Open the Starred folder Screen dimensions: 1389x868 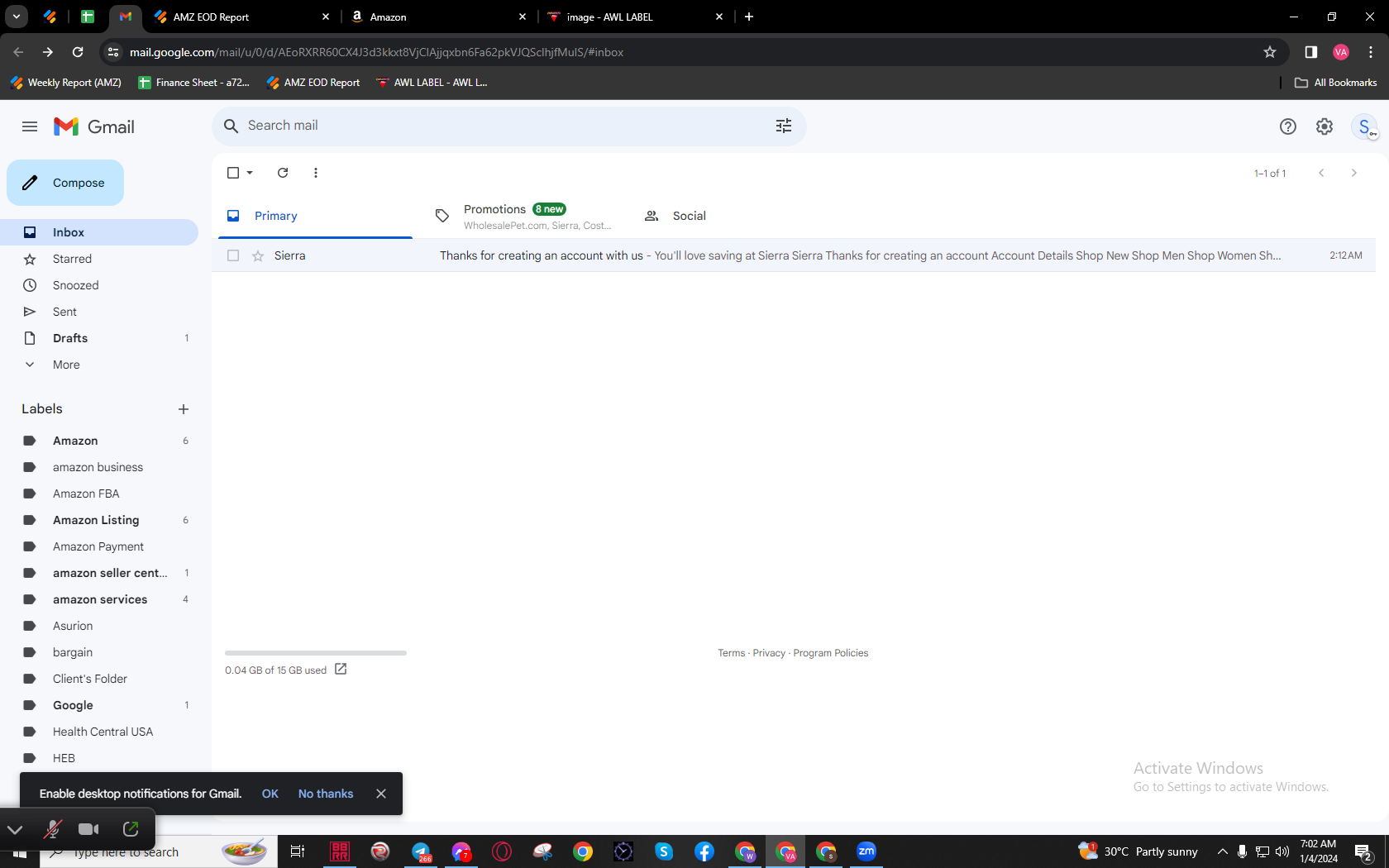point(99,259)
